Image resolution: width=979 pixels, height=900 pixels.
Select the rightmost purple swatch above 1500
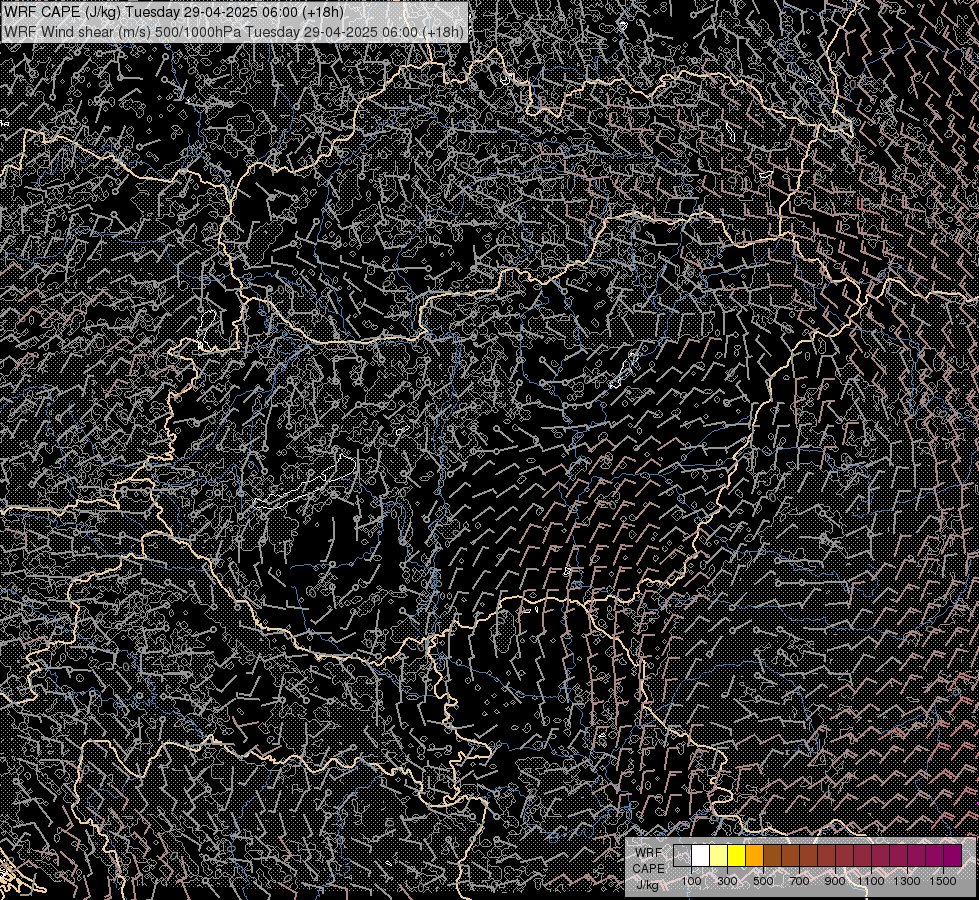(953, 856)
